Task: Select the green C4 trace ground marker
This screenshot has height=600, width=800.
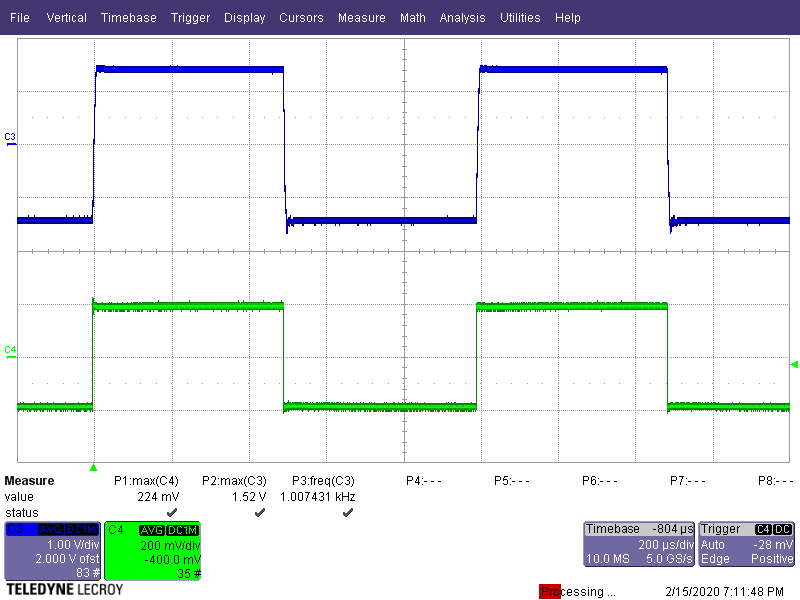Action: point(10,353)
